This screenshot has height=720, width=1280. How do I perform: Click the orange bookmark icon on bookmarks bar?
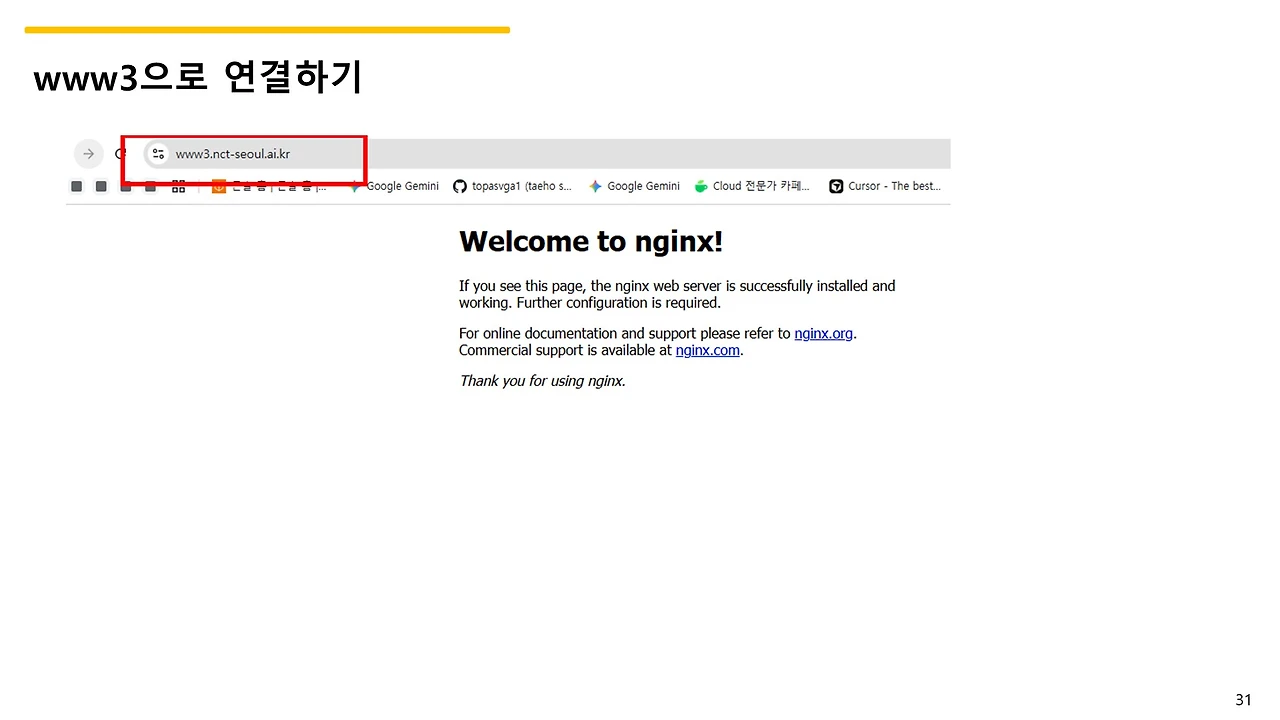[x=218, y=186]
